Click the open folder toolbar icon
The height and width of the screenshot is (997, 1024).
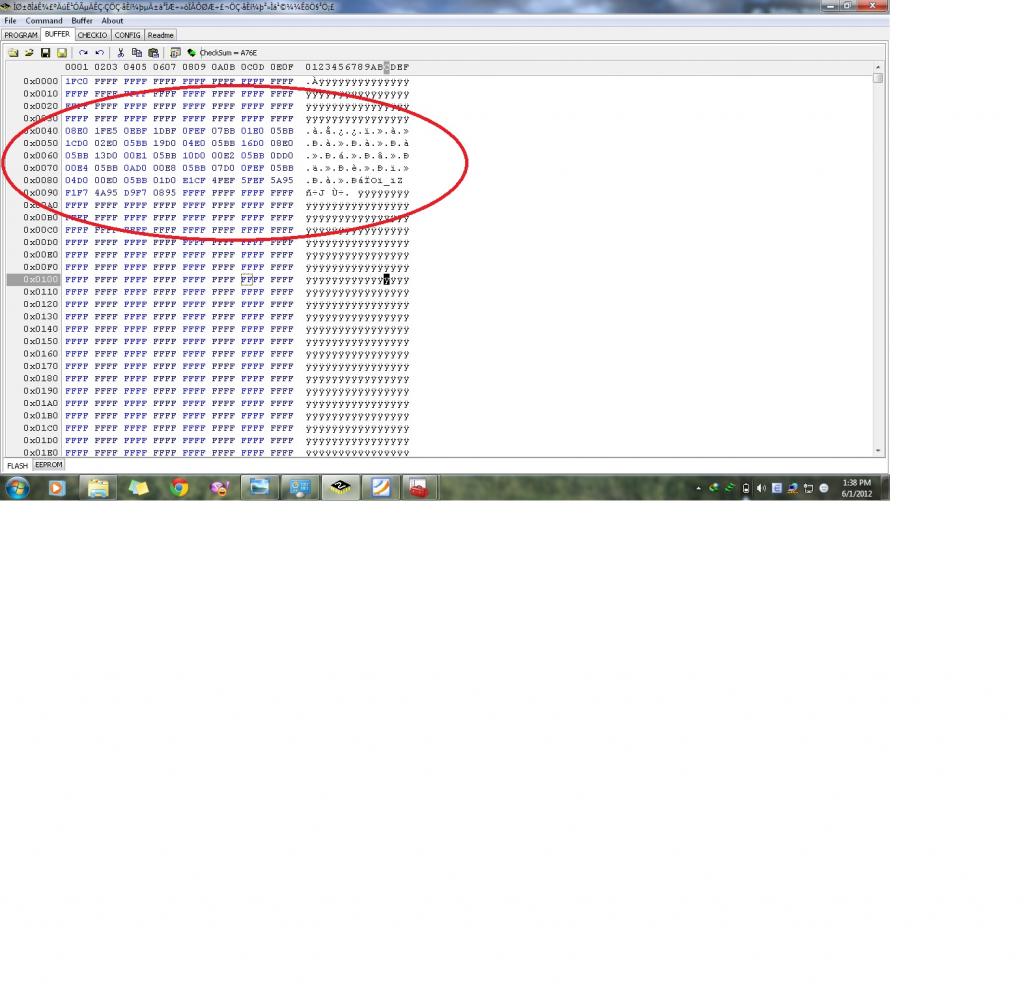[x=29, y=53]
